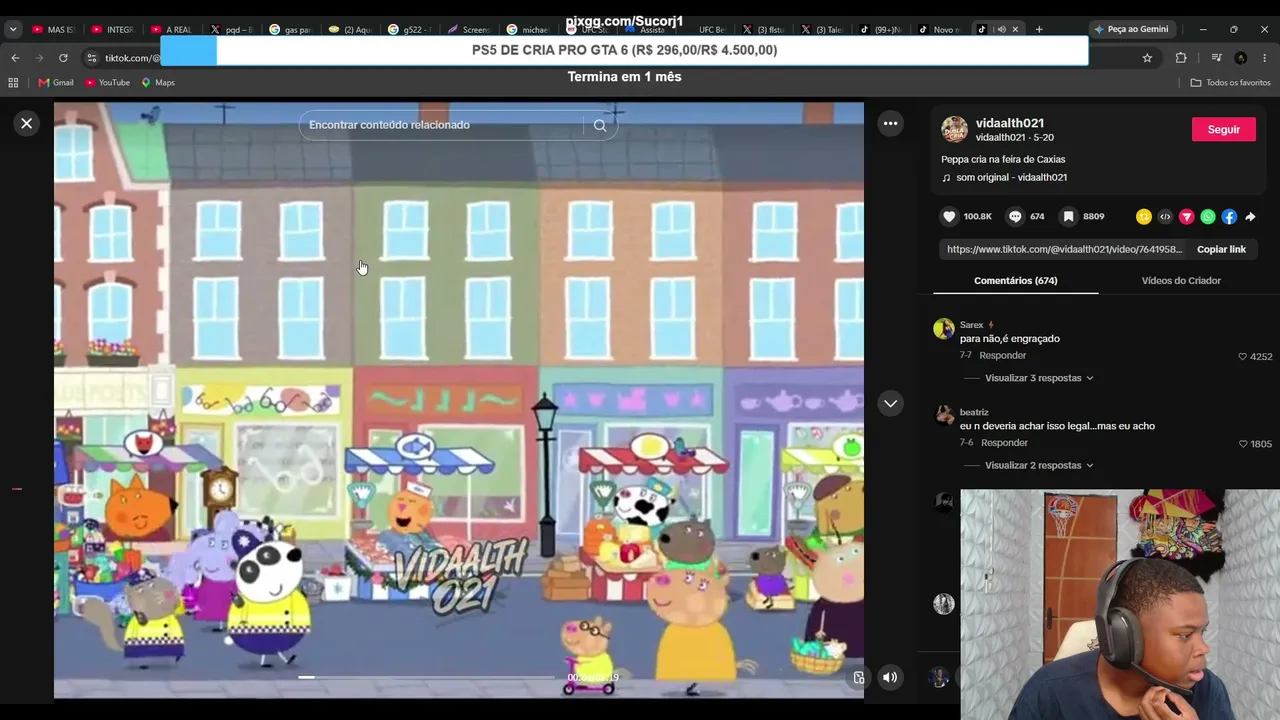Open the vidaalth021 username link
The width and height of the screenshot is (1280, 720).
[1010, 123]
